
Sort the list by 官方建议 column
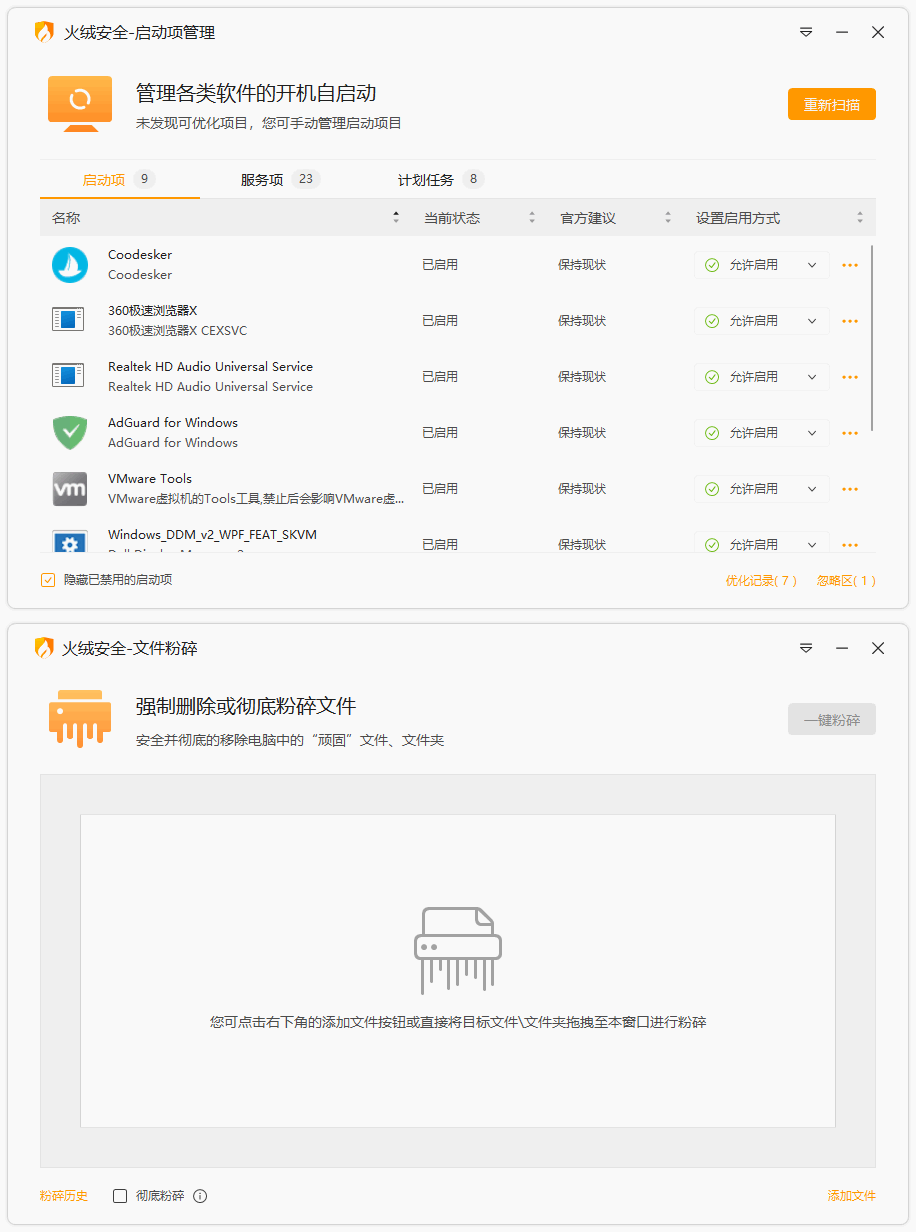615,218
